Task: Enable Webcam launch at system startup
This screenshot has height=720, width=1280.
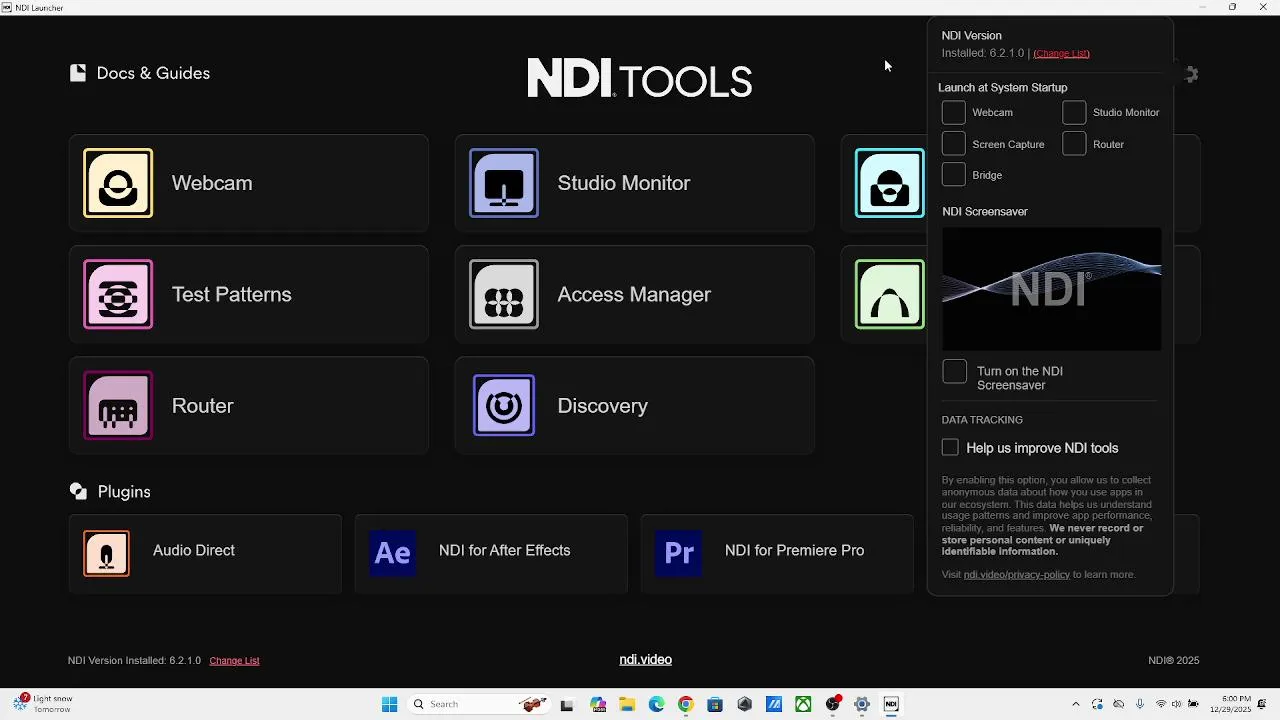Action: click(954, 112)
